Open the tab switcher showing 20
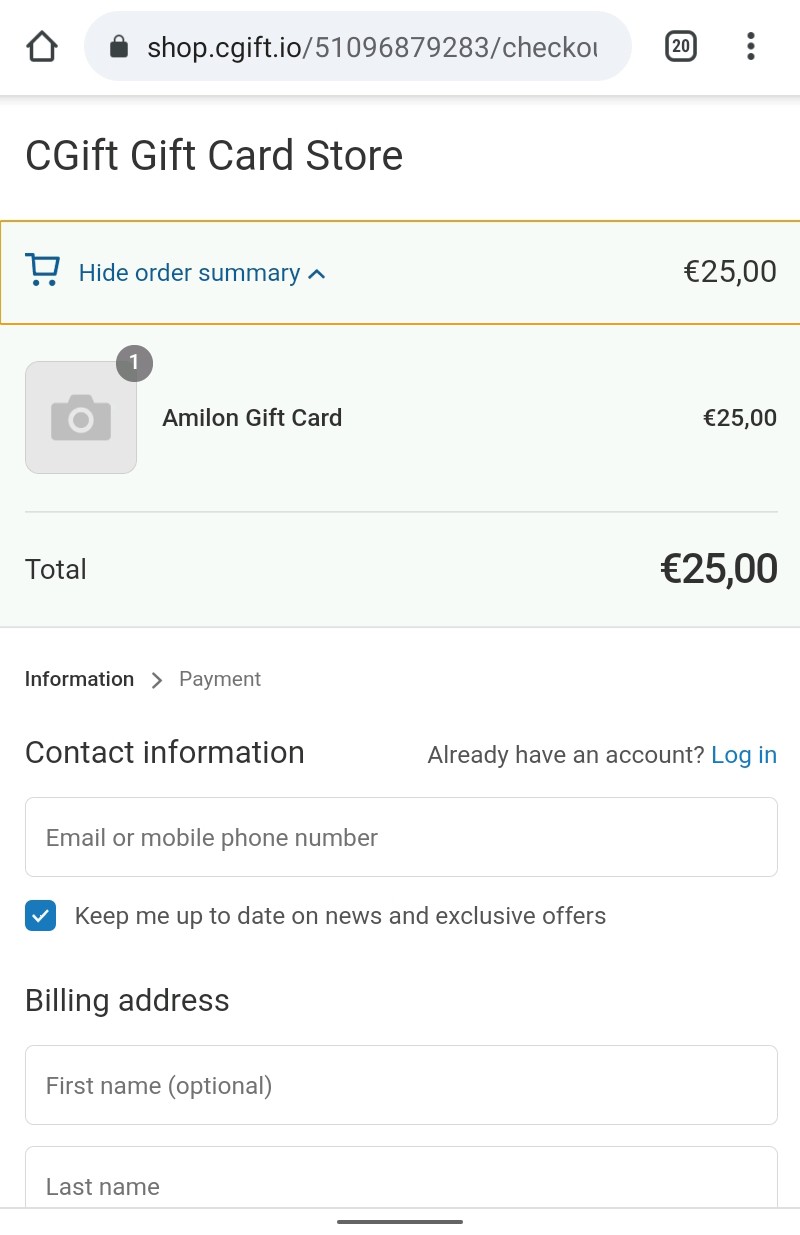This screenshot has height=1235, width=800. 680,46
